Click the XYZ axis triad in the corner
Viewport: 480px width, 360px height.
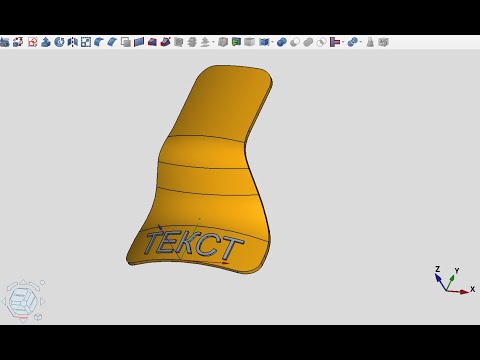tap(454, 280)
